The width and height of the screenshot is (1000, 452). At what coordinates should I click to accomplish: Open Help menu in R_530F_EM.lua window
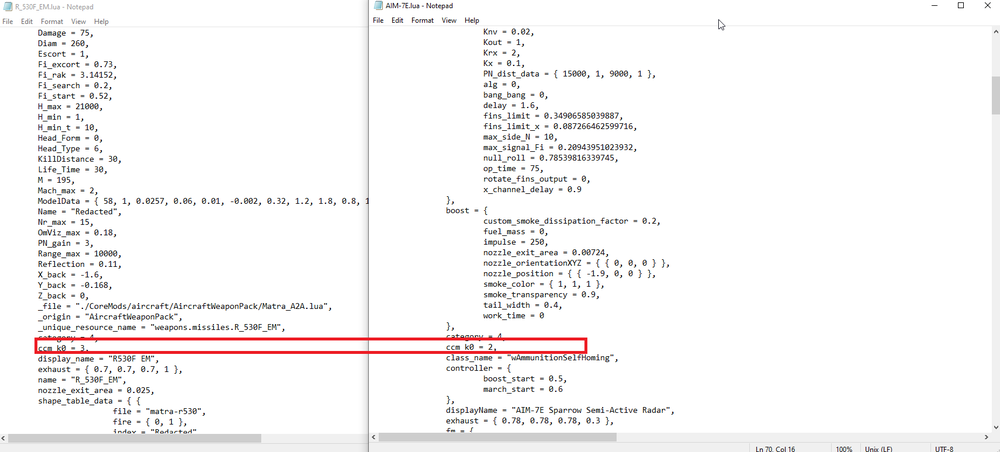pyautogui.click(x=101, y=22)
